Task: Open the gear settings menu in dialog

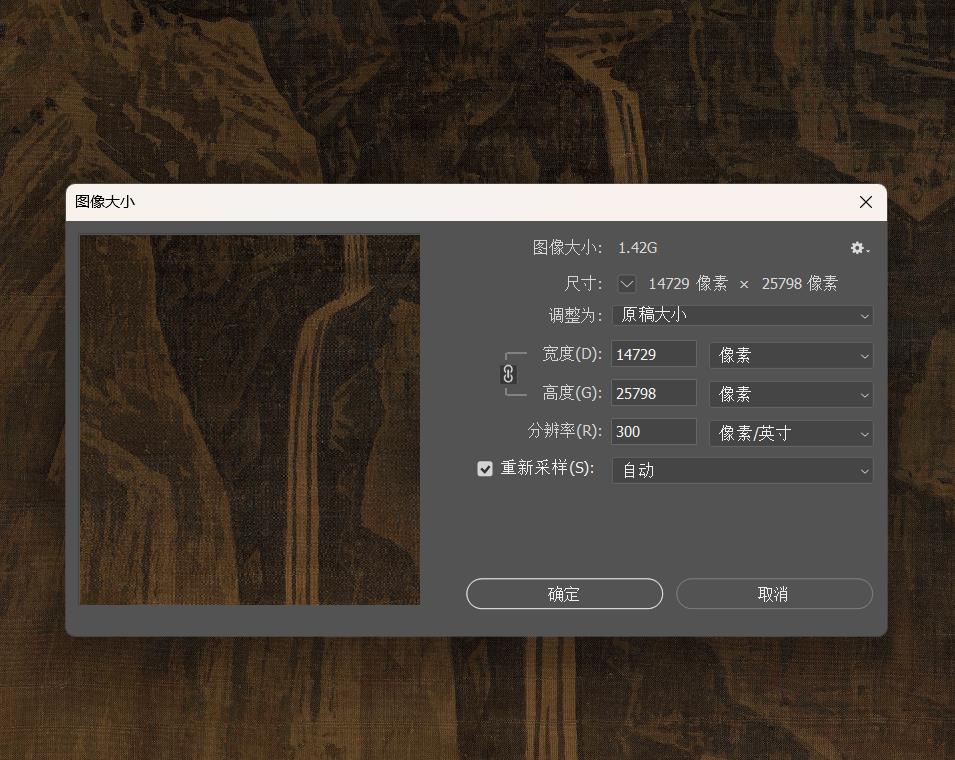Action: click(x=860, y=248)
